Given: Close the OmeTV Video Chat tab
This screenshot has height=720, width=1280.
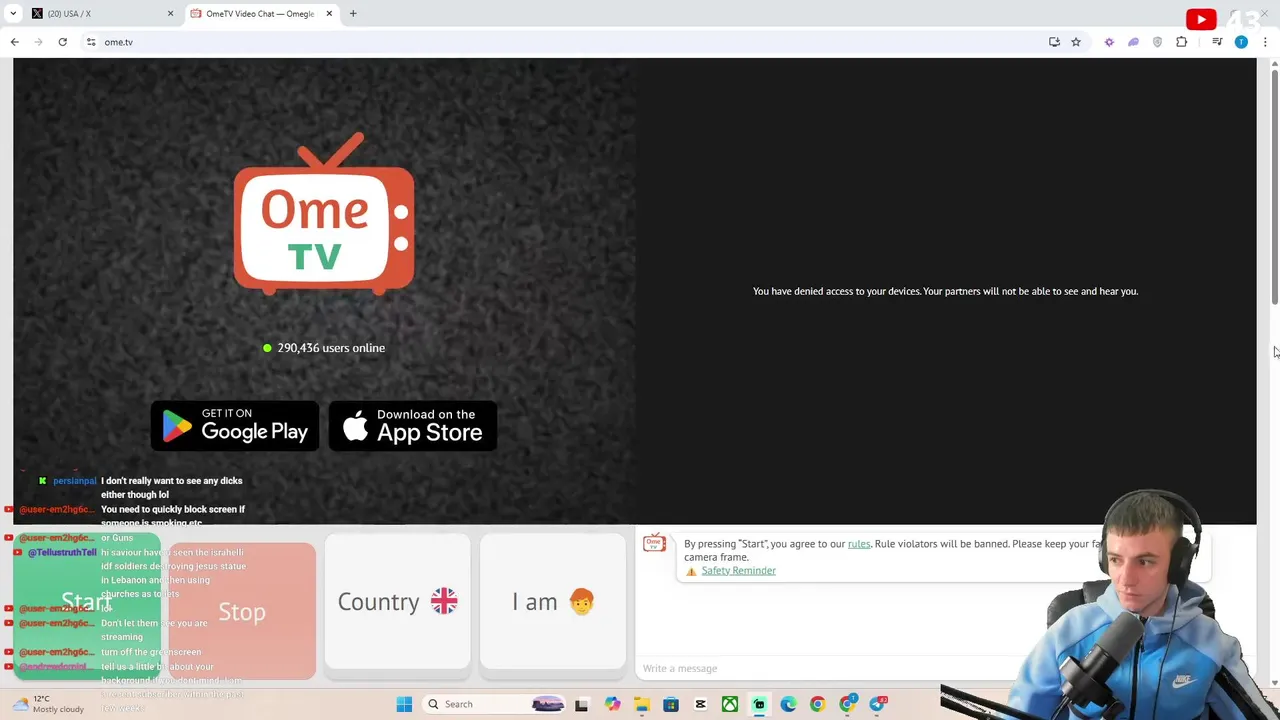Looking at the screenshot, I should (329, 14).
